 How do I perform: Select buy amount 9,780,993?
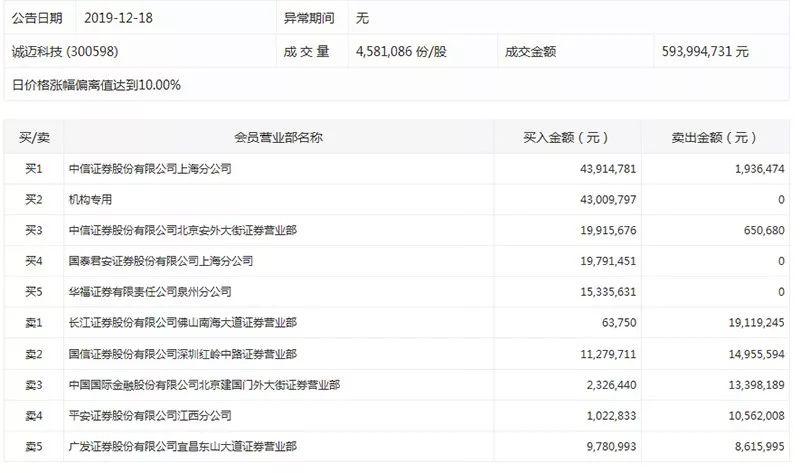[x=611, y=446]
